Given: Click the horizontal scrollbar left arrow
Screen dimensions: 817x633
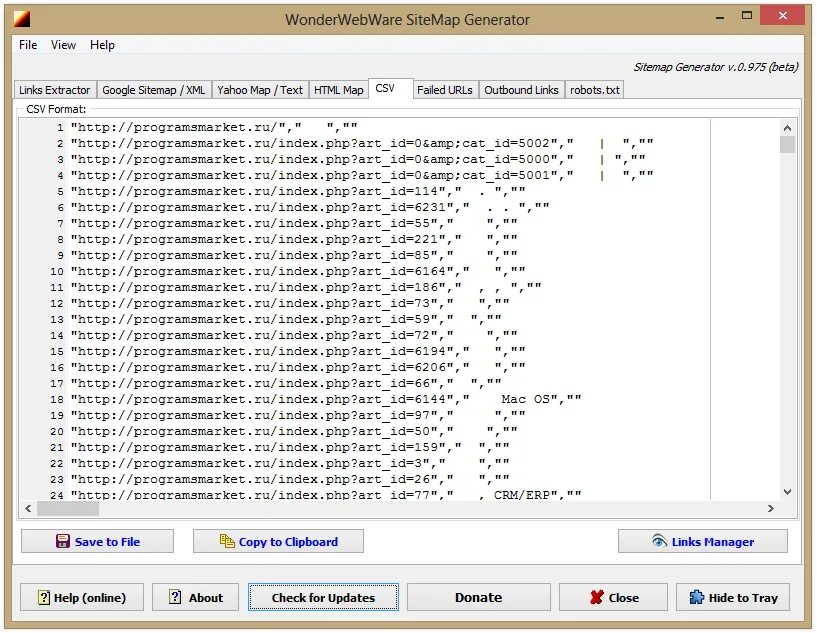Looking at the screenshot, I should (28, 508).
